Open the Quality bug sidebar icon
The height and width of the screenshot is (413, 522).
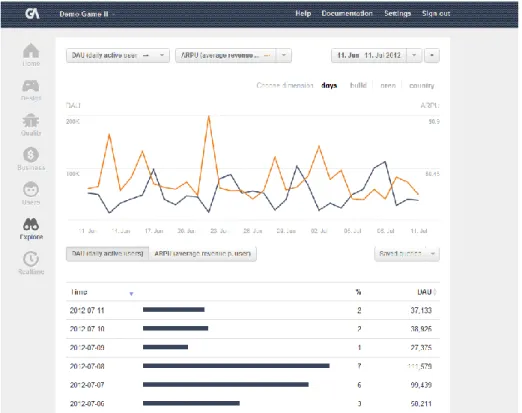31,125
